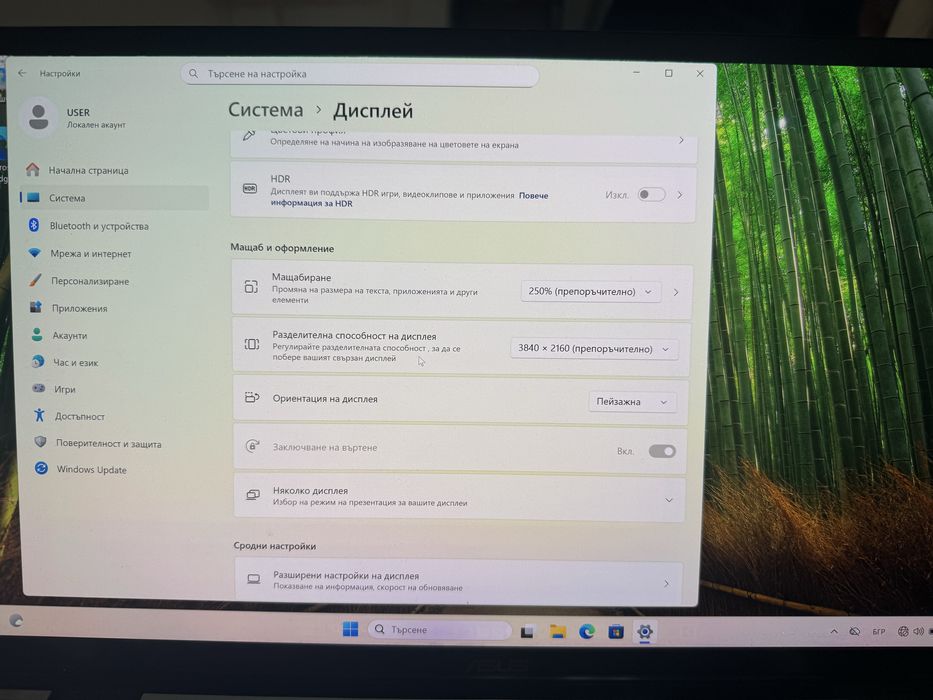The height and width of the screenshot is (700, 933).
Task: Toggle Заключване на въртене switch
Action: 662,451
